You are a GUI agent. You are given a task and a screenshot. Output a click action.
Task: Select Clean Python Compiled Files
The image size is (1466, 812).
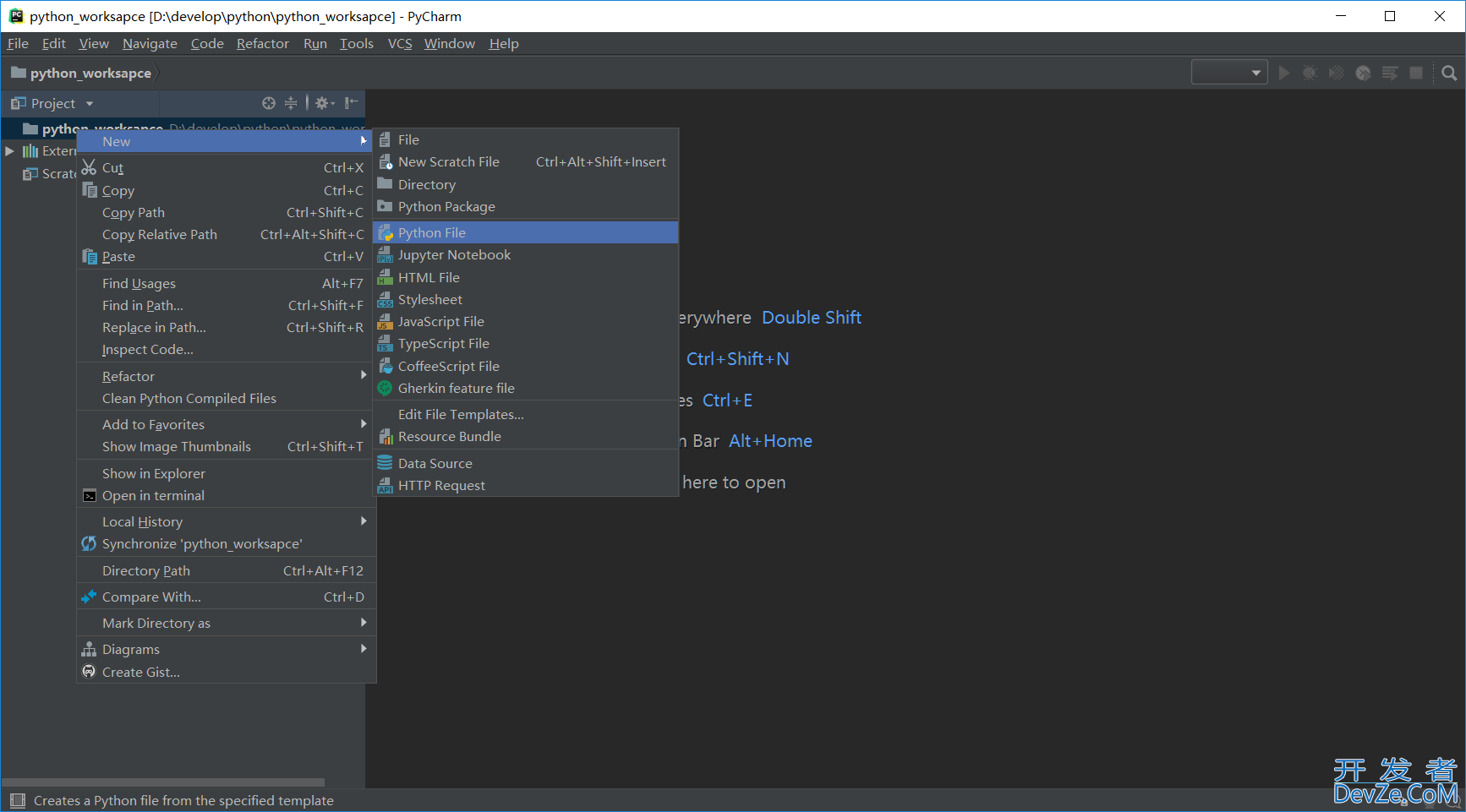(x=226, y=398)
